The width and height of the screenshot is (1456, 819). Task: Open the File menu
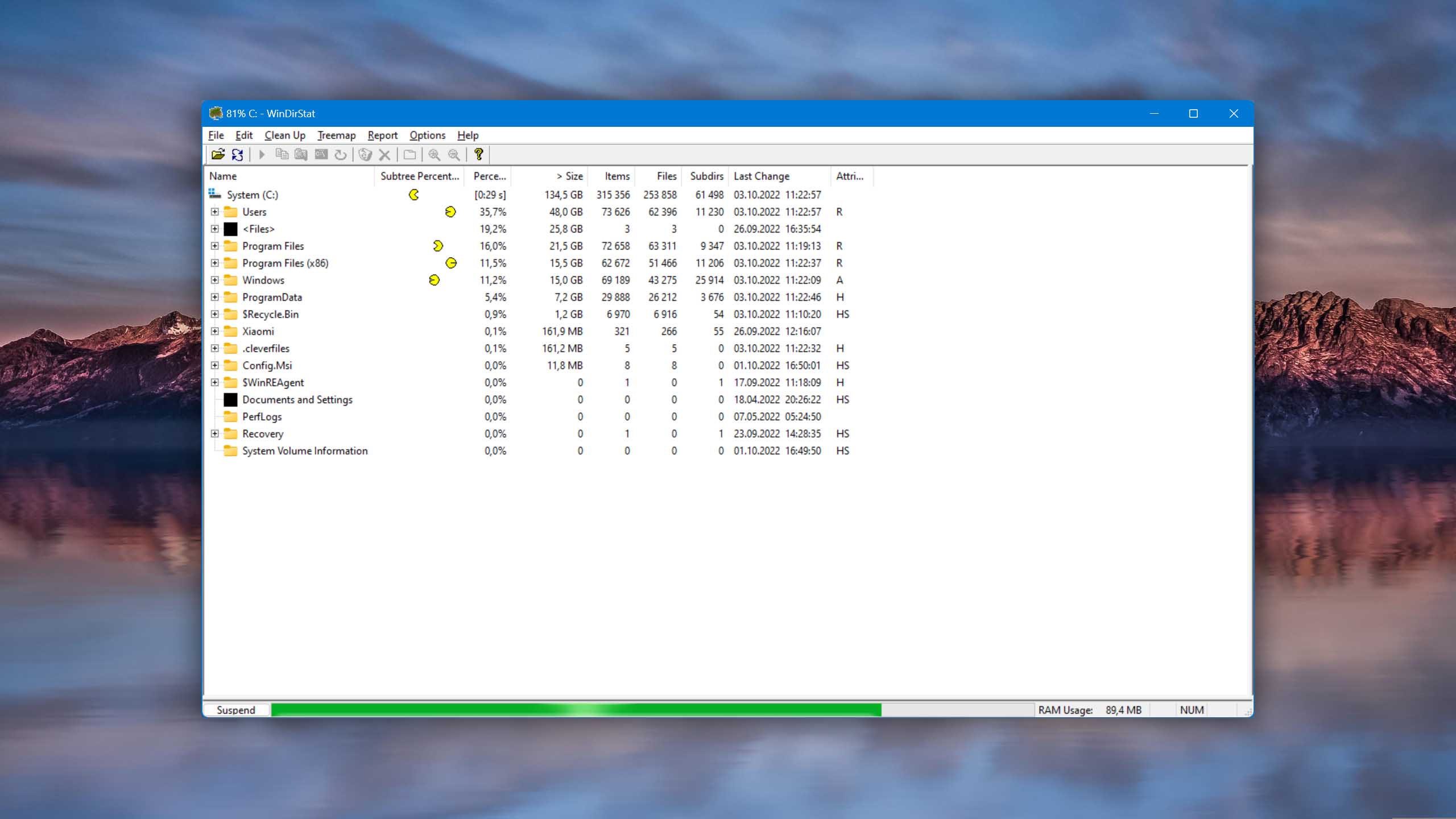coord(216,135)
